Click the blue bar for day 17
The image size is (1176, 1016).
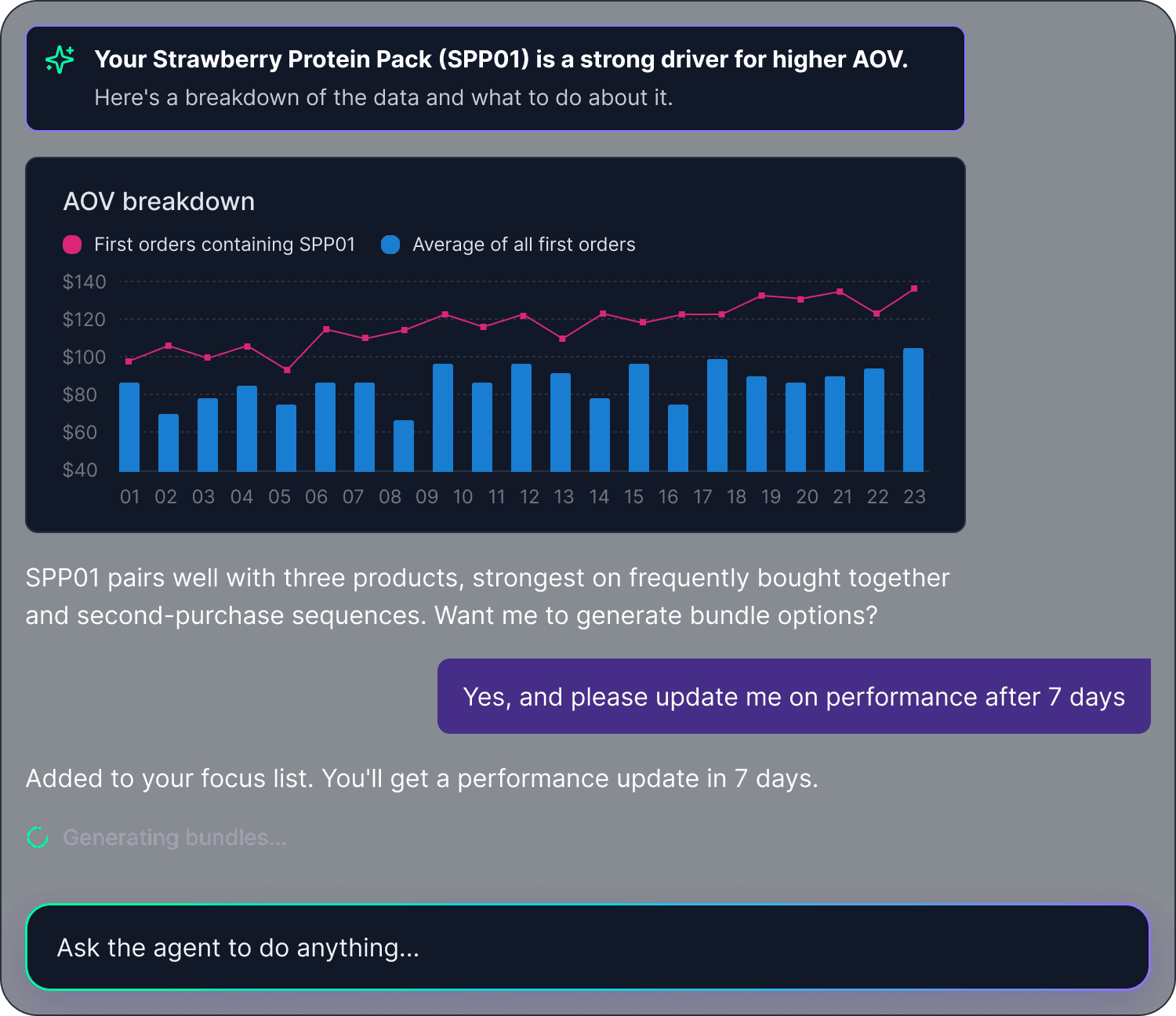tap(717, 415)
